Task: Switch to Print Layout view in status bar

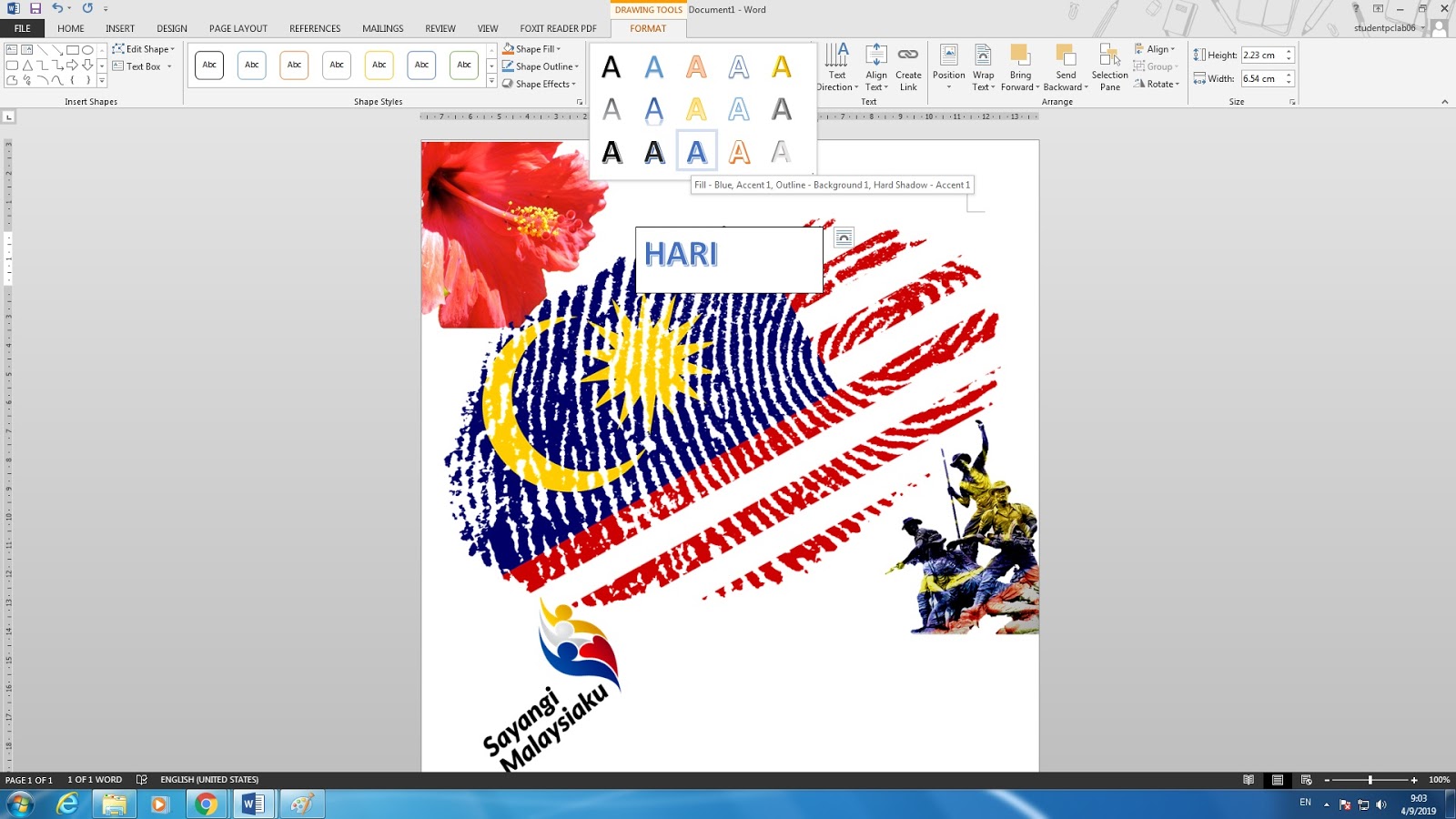Action: pos(1278,780)
